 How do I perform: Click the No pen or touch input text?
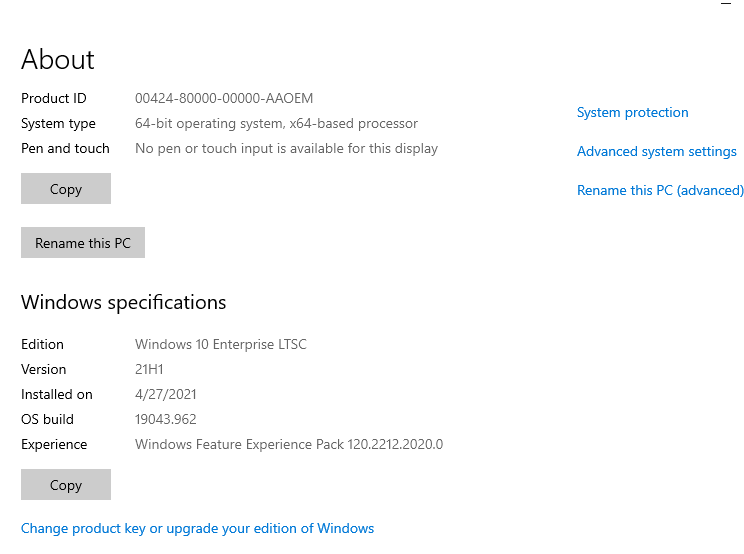(286, 148)
